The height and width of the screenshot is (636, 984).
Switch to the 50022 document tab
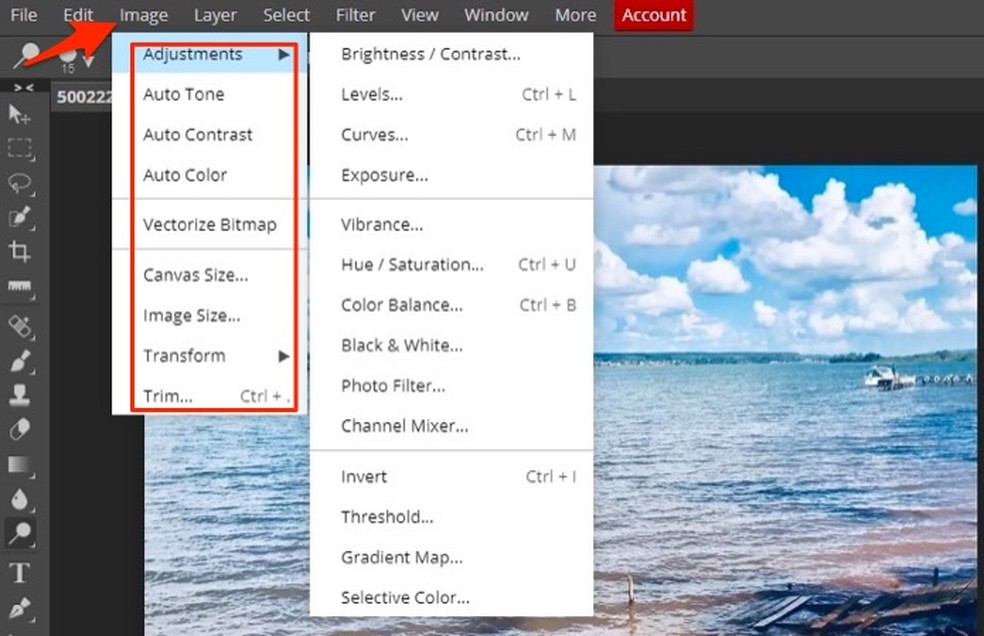pos(83,96)
